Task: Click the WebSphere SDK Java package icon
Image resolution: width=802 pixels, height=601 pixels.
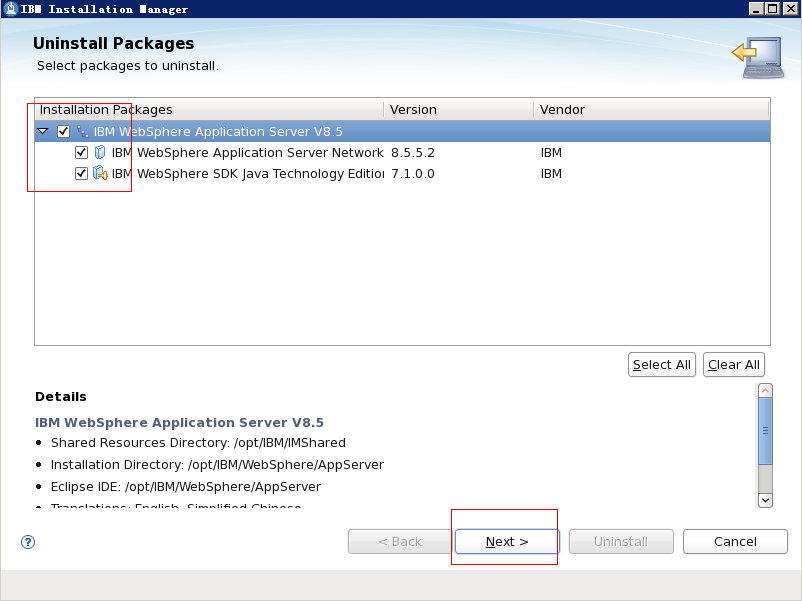Action: [x=100, y=173]
